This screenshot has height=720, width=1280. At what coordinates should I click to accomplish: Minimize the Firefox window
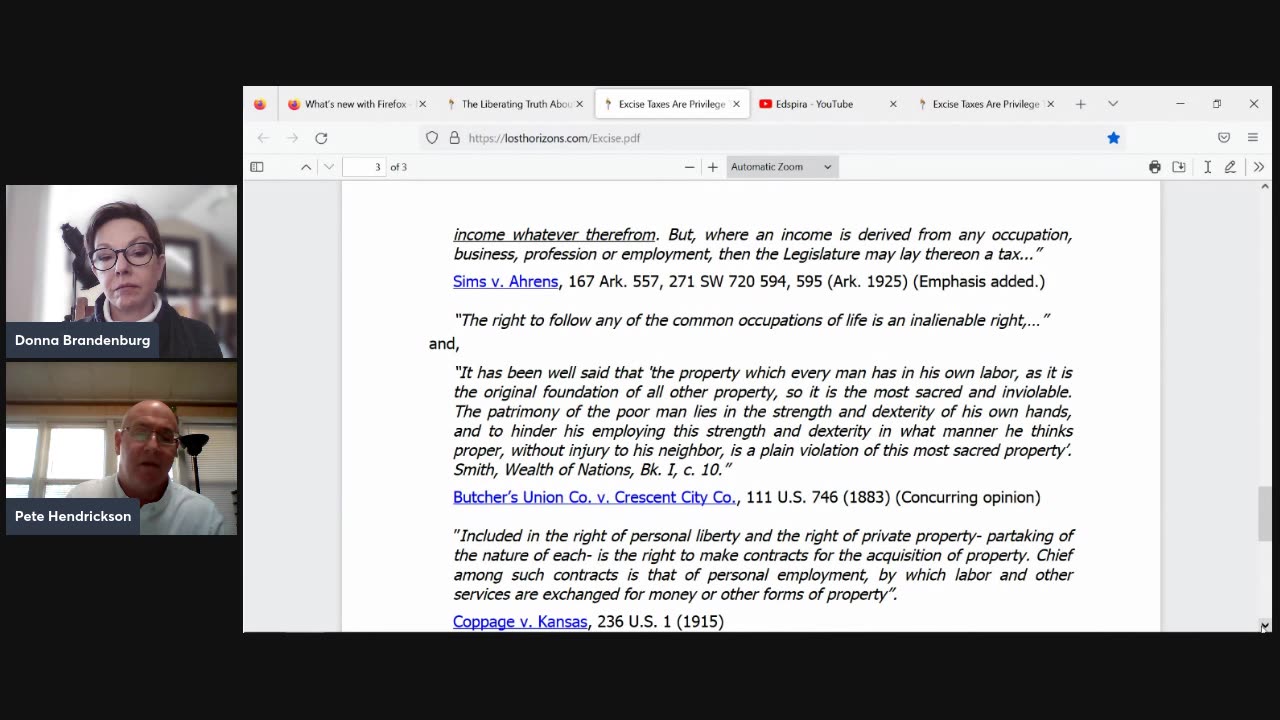coord(1180,104)
